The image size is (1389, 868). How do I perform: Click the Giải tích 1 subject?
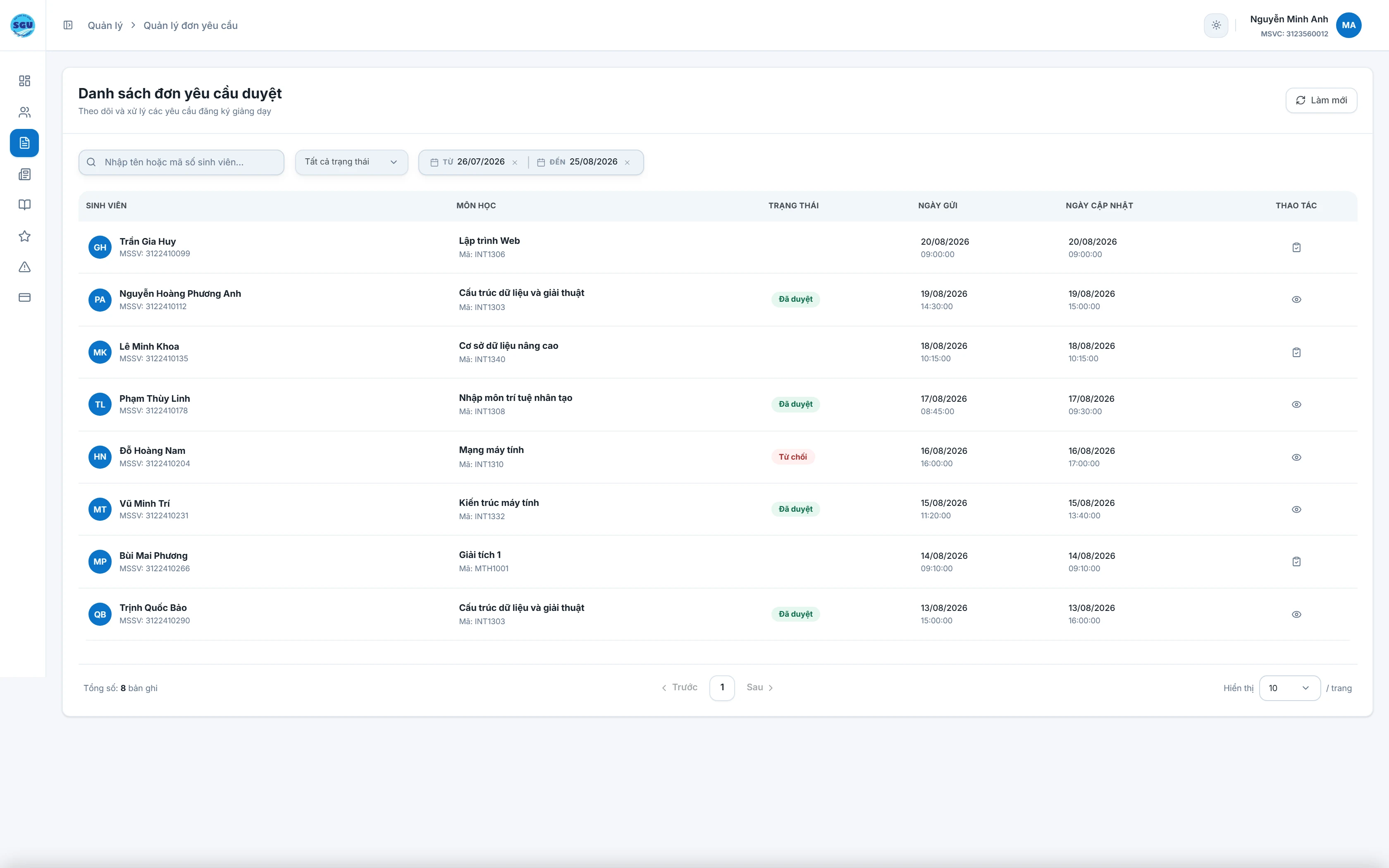[x=480, y=555]
